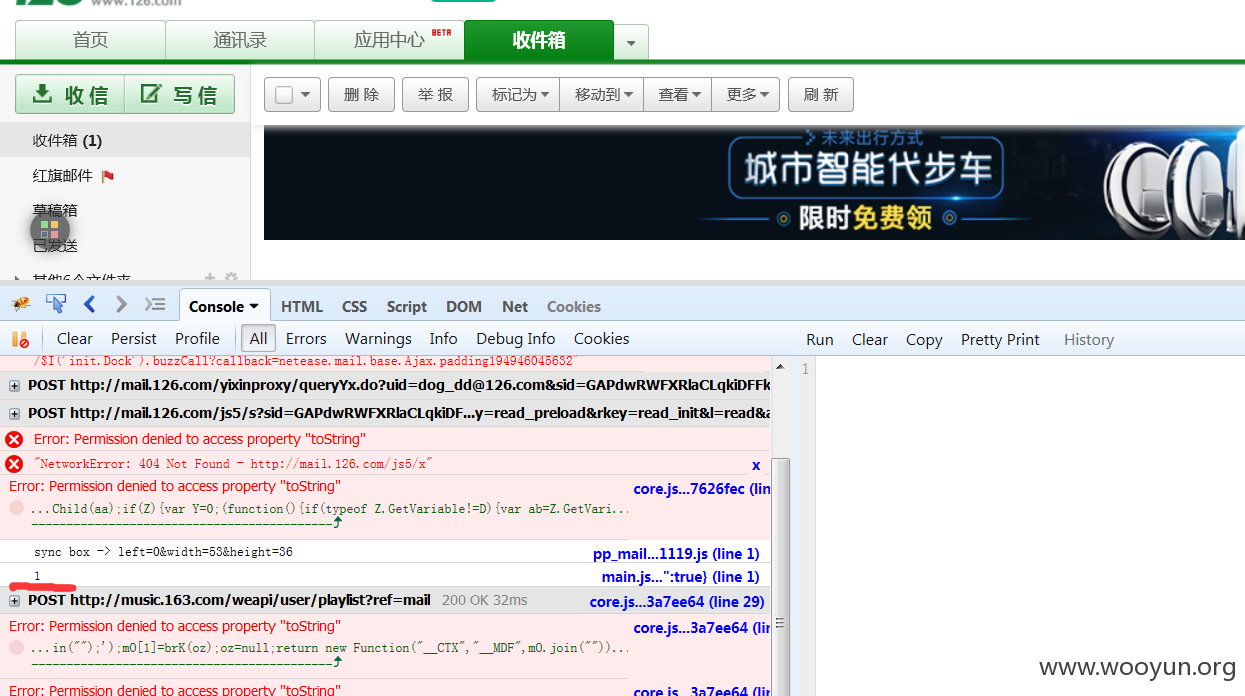Image resolution: width=1245 pixels, height=696 pixels.
Task: Click the 收信 receive mail button
Action: pos(70,94)
